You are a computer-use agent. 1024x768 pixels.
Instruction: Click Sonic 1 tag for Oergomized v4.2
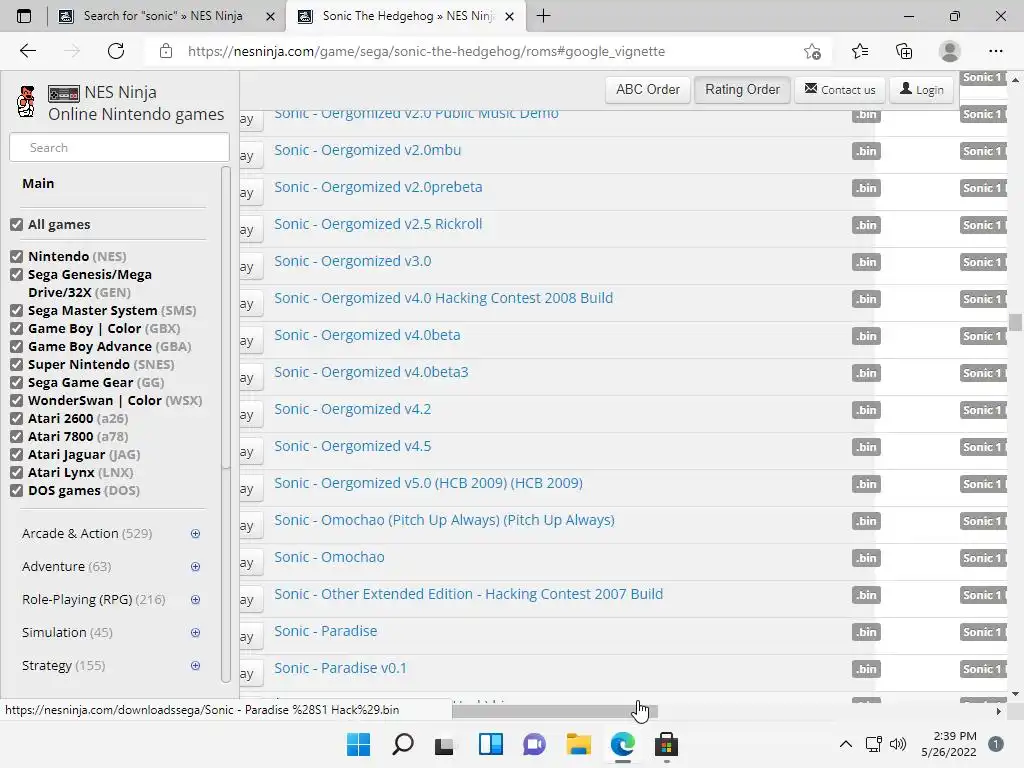coord(982,410)
